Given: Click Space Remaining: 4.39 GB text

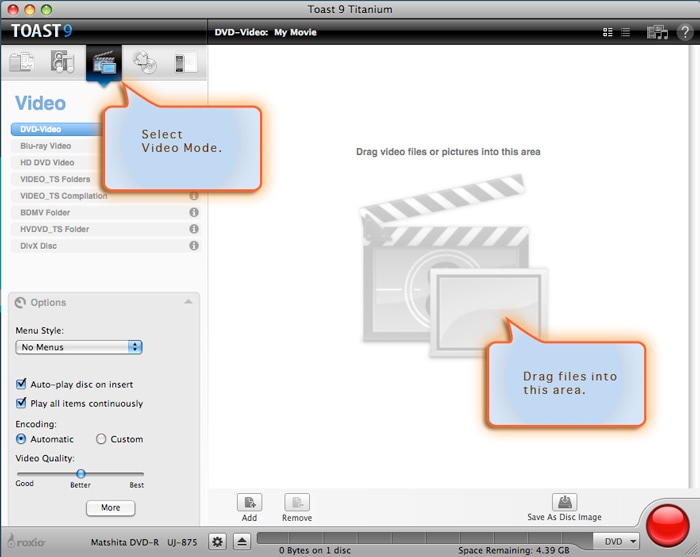Looking at the screenshot, I should click(514, 550).
